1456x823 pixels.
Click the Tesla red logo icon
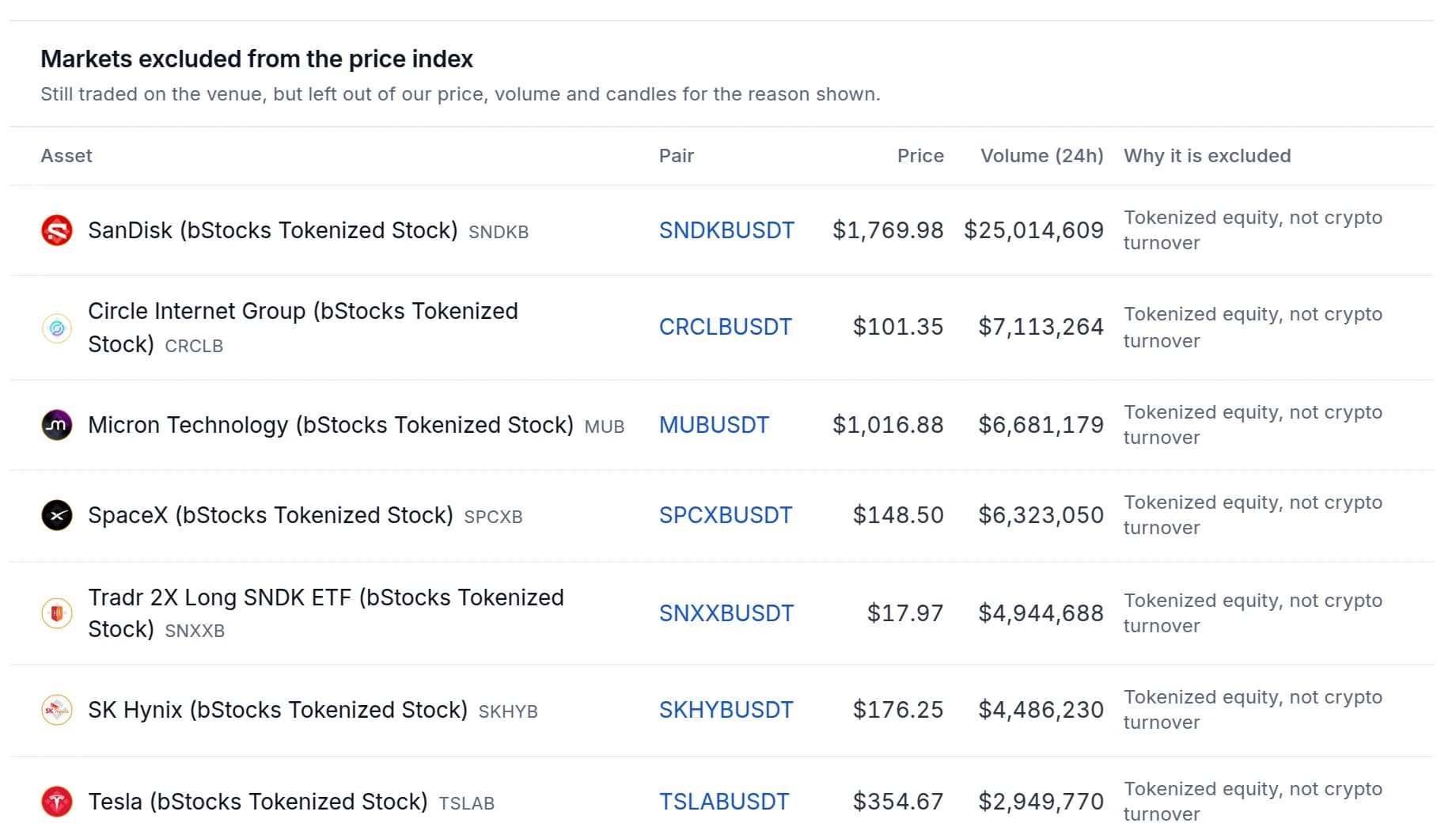coord(57,802)
